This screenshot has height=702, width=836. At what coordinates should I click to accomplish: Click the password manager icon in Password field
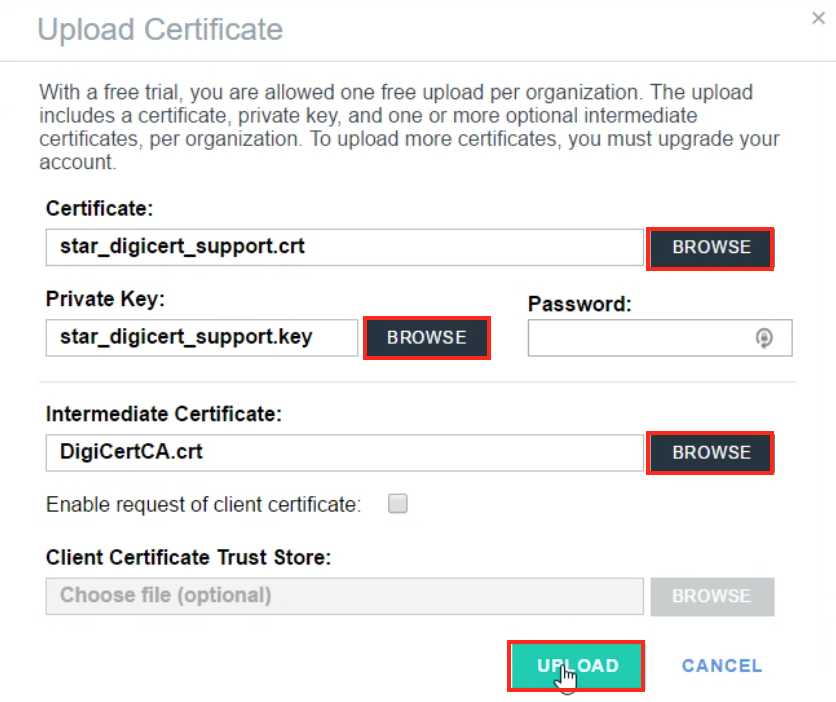[x=764, y=338]
